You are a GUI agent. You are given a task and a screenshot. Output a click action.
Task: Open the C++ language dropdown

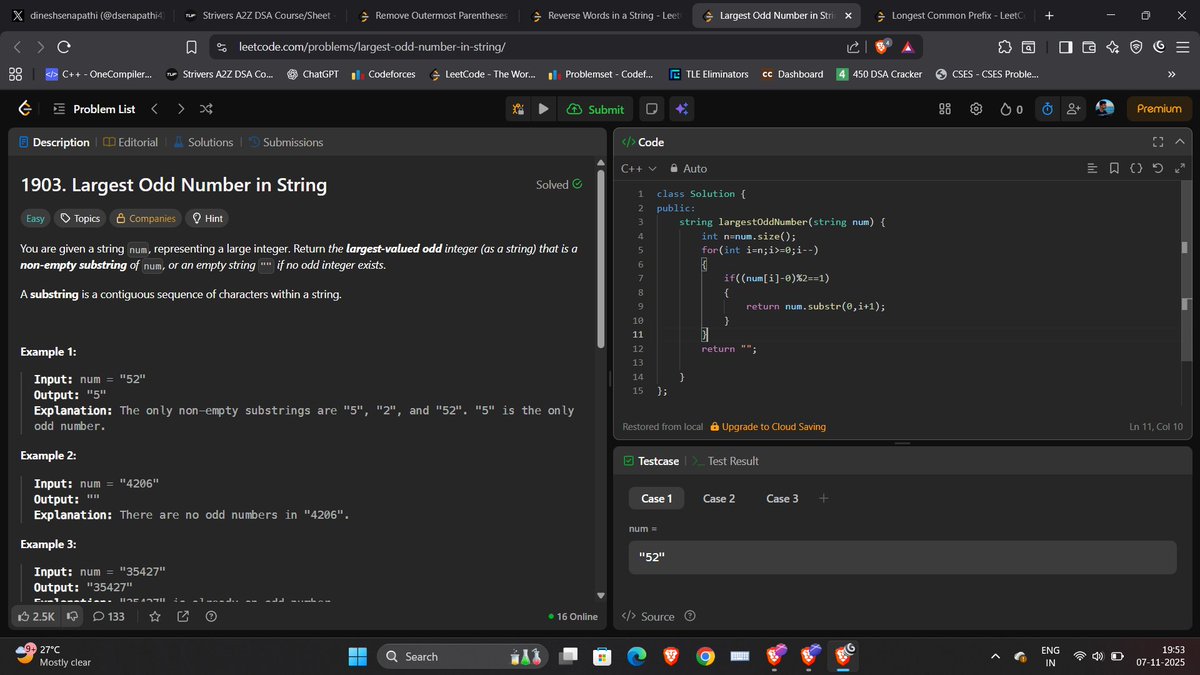639,169
